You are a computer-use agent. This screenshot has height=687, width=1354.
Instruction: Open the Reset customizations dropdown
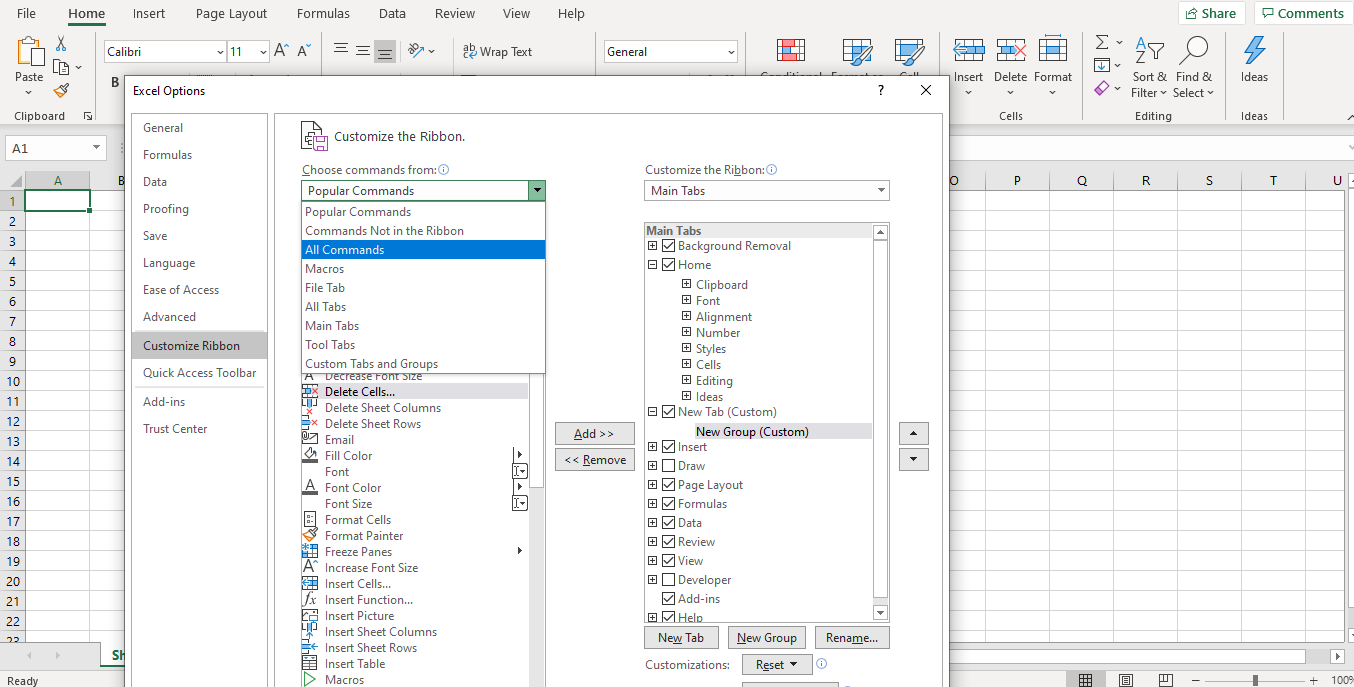777,665
